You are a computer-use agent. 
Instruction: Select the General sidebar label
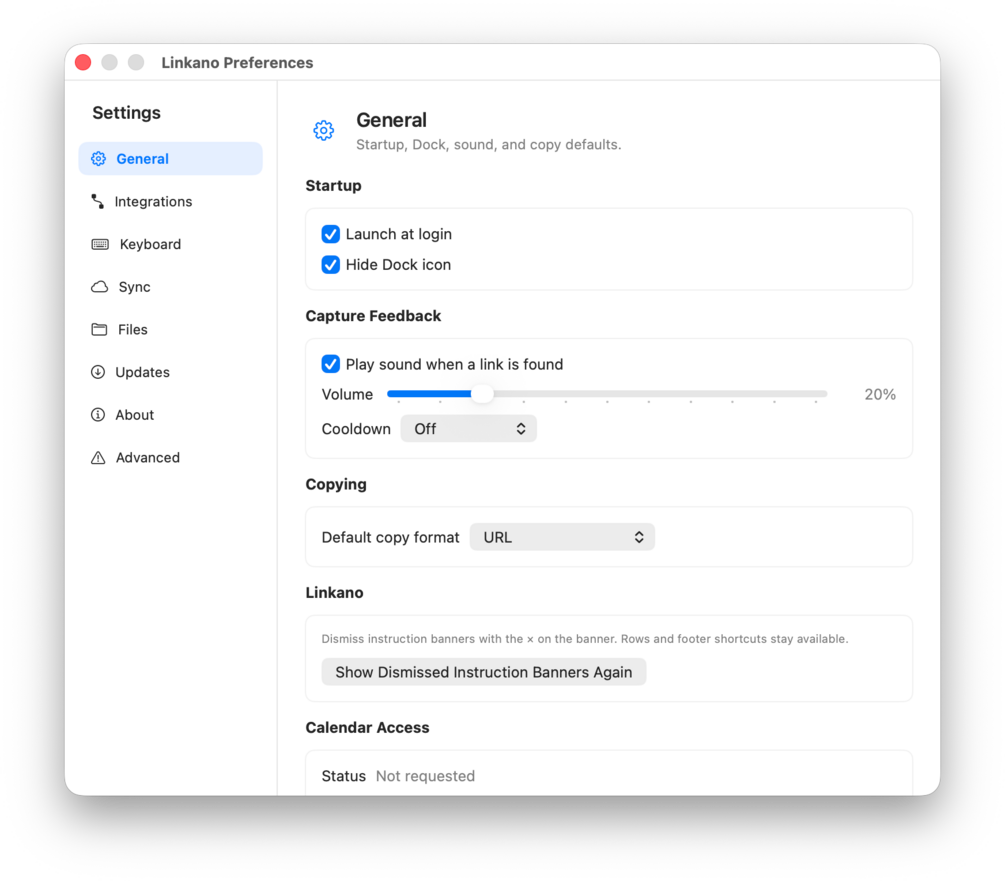pos(142,159)
